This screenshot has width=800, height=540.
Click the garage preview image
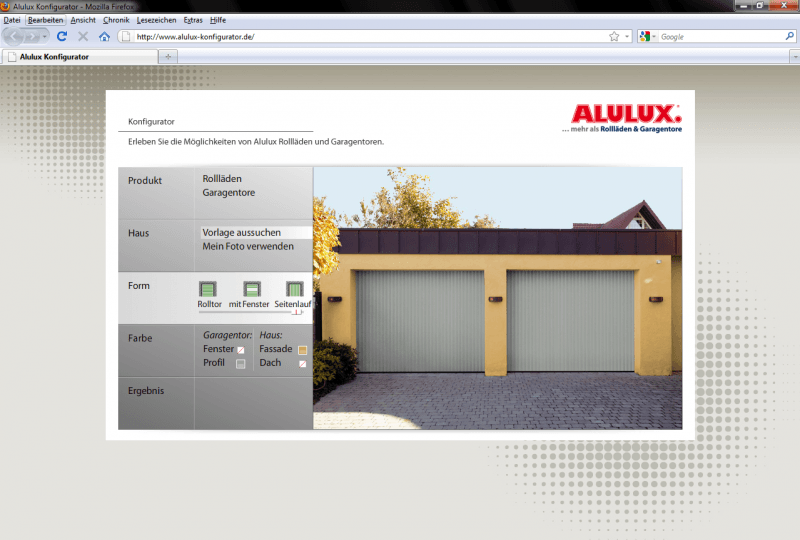497,298
